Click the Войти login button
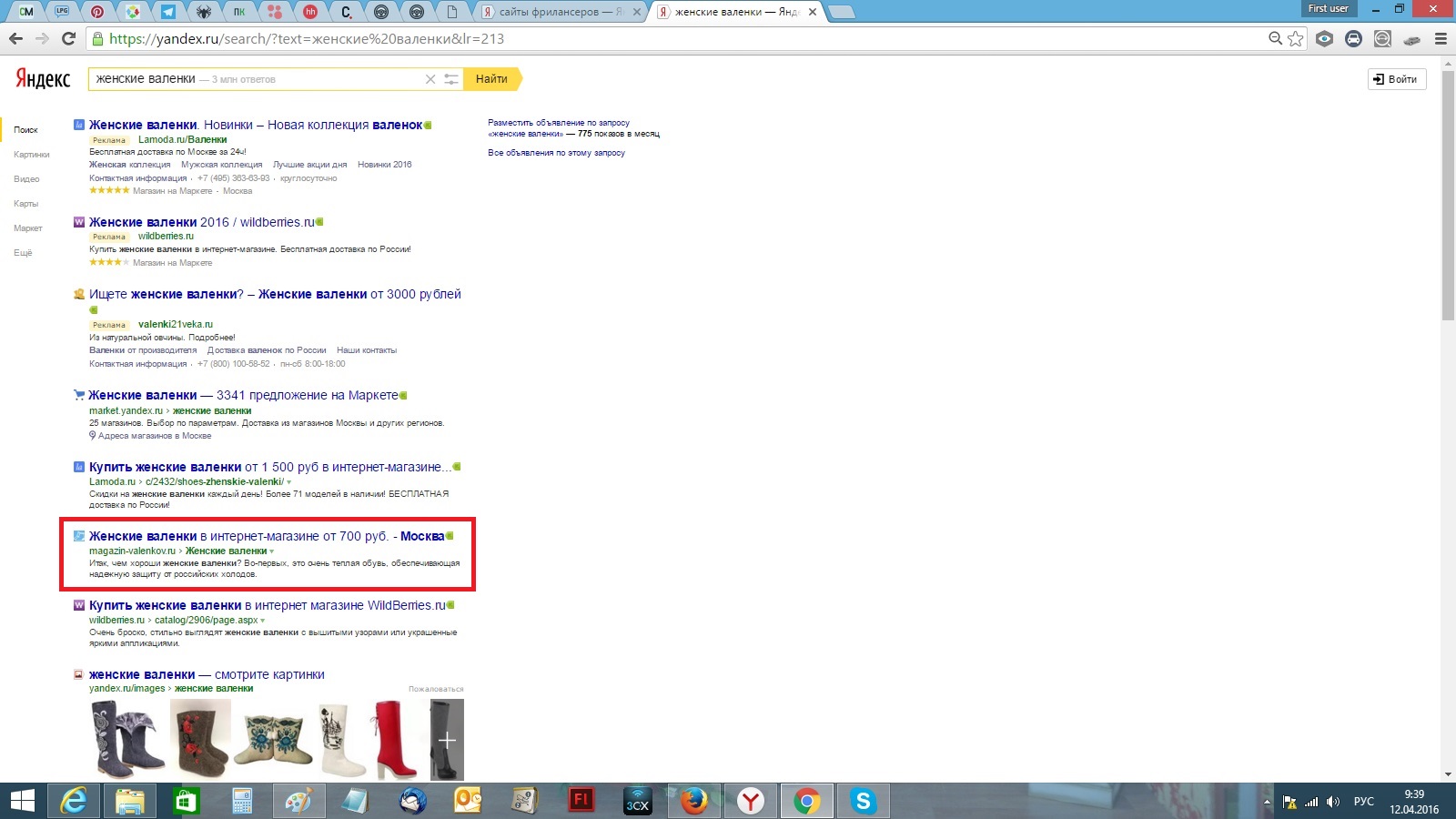Viewport: 1456px width, 819px height. pyautogui.click(x=1397, y=79)
